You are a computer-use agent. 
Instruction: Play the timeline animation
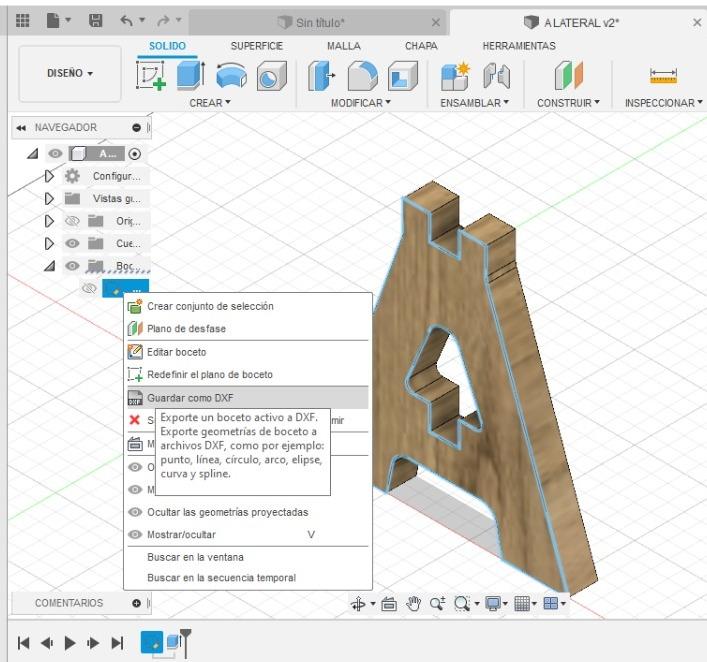[70, 643]
